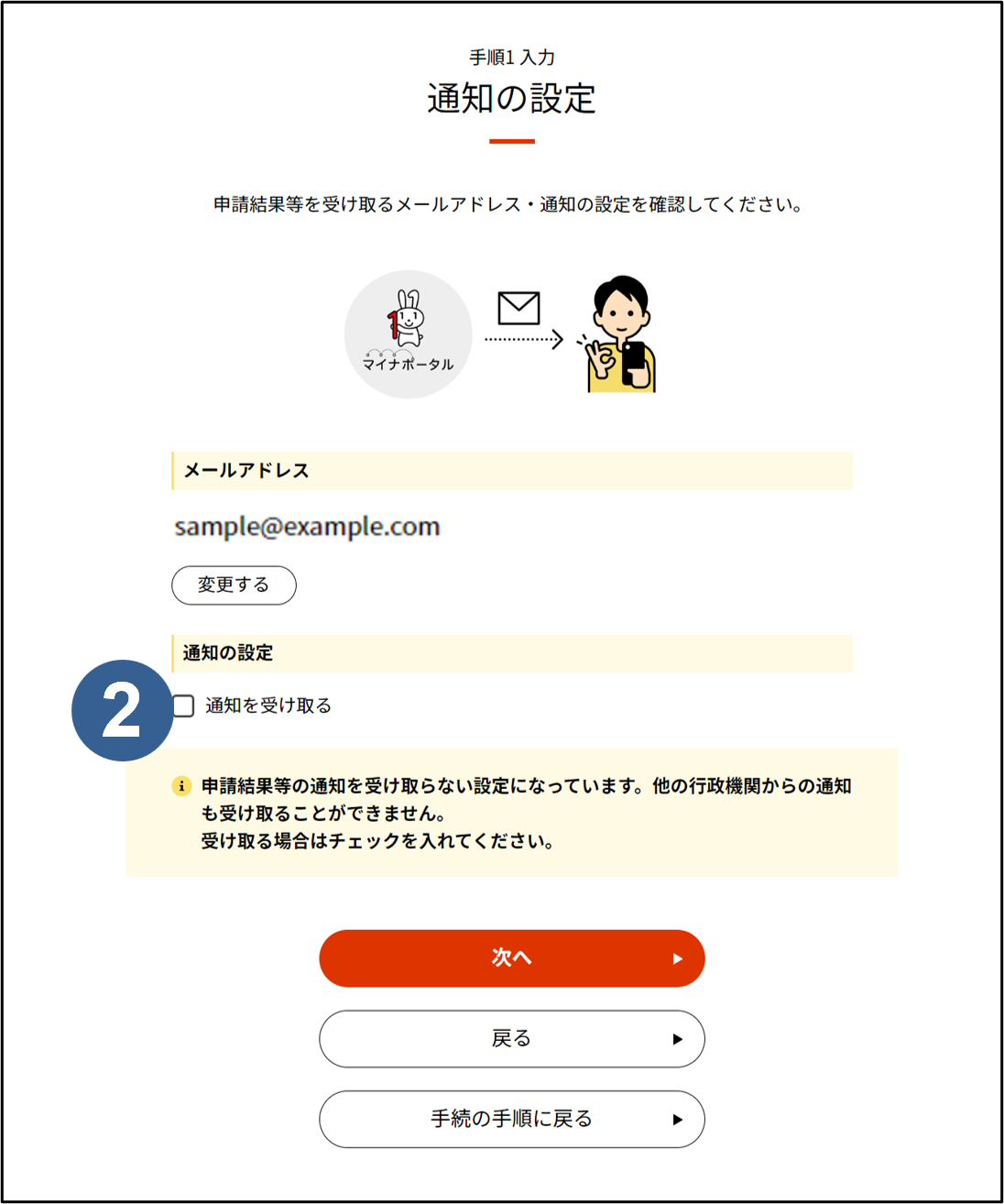Click the arrow icon on 次へ button
The image size is (1004, 1204).
[678, 958]
